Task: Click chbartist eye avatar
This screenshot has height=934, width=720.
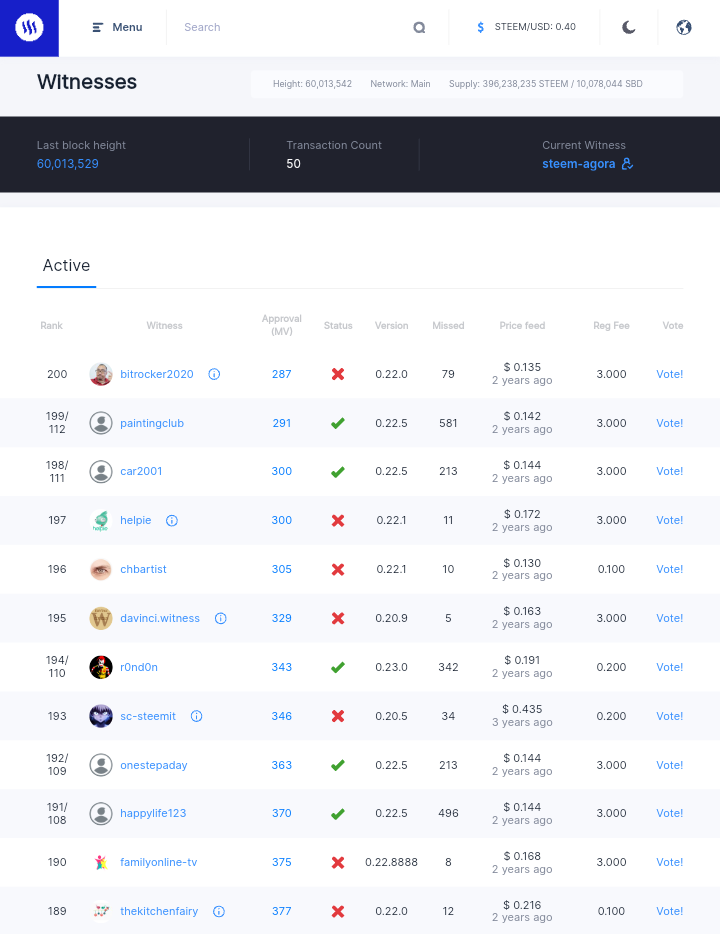Action: [x=101, y=569]
